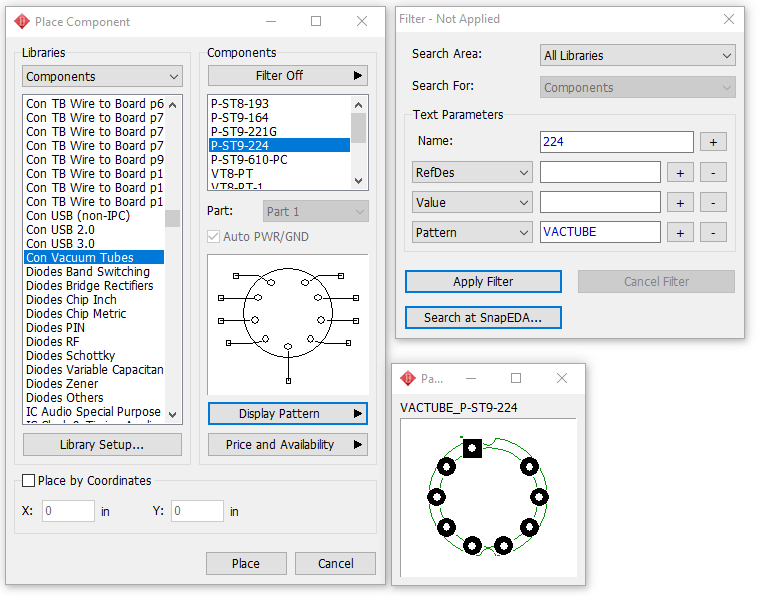Select Diodes Bridge Rectifiers library
The width and height of the screenshot is (765, 596).
[x=94, y=286]
